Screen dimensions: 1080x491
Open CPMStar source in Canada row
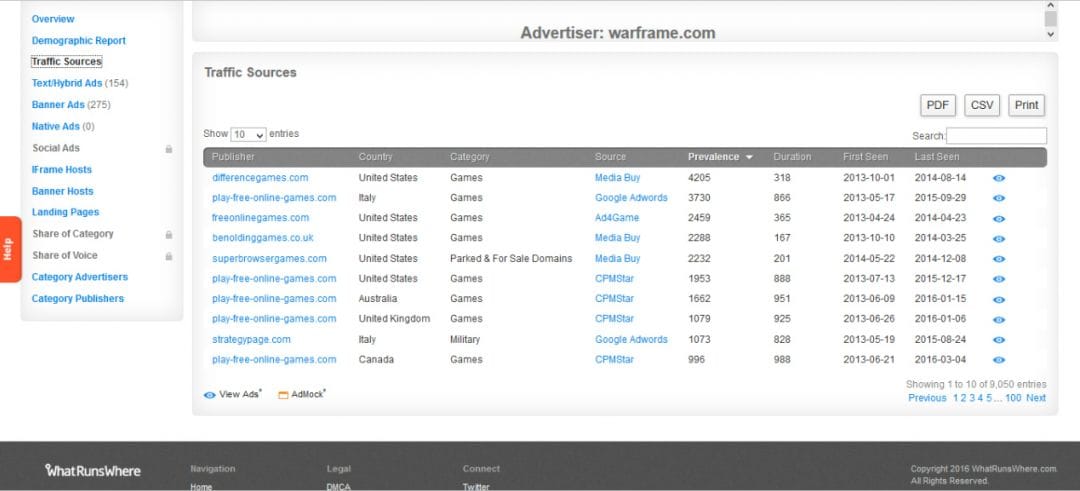point(614,359)
